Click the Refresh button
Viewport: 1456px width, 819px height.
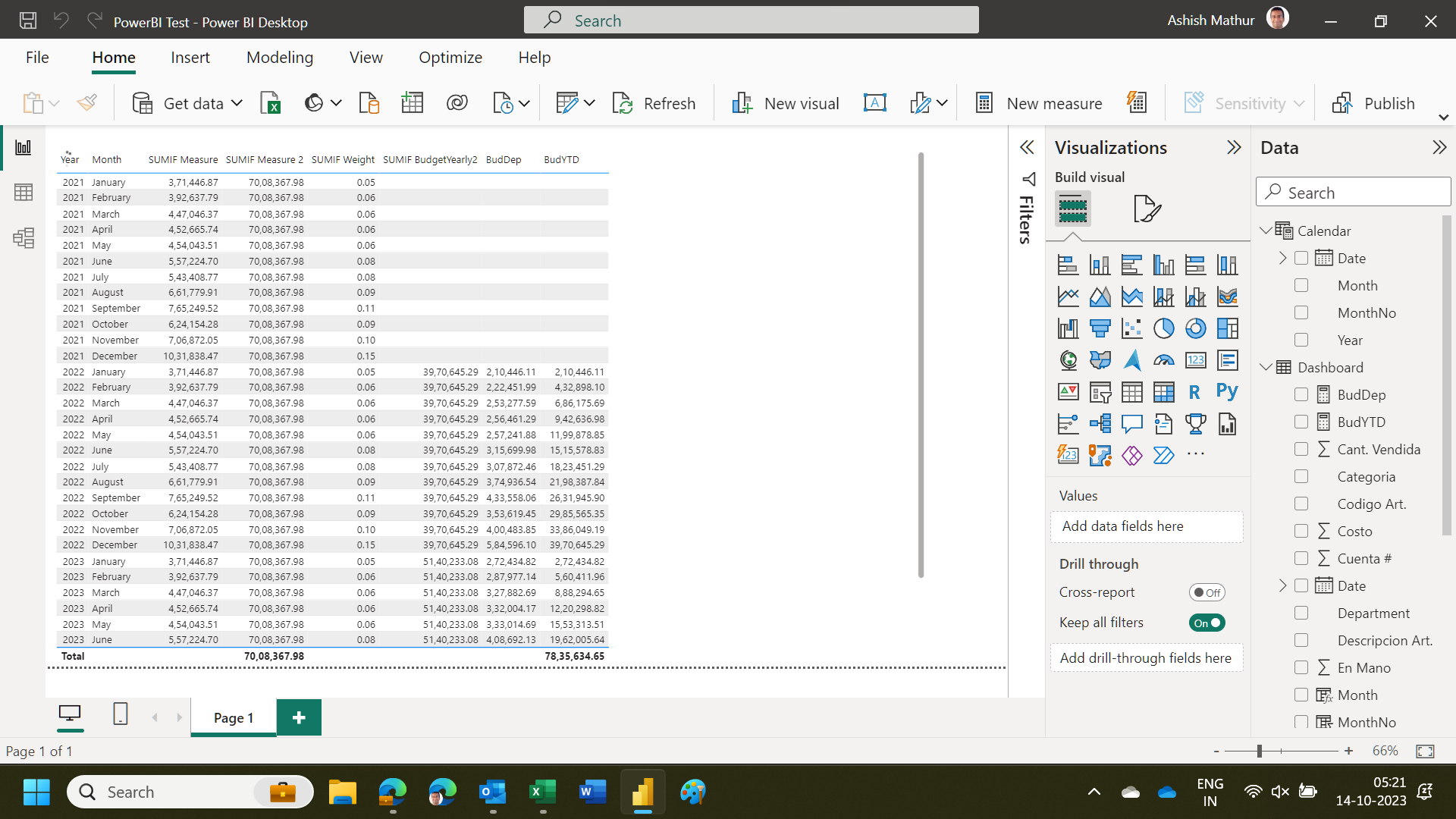click(x=654, y=103)
